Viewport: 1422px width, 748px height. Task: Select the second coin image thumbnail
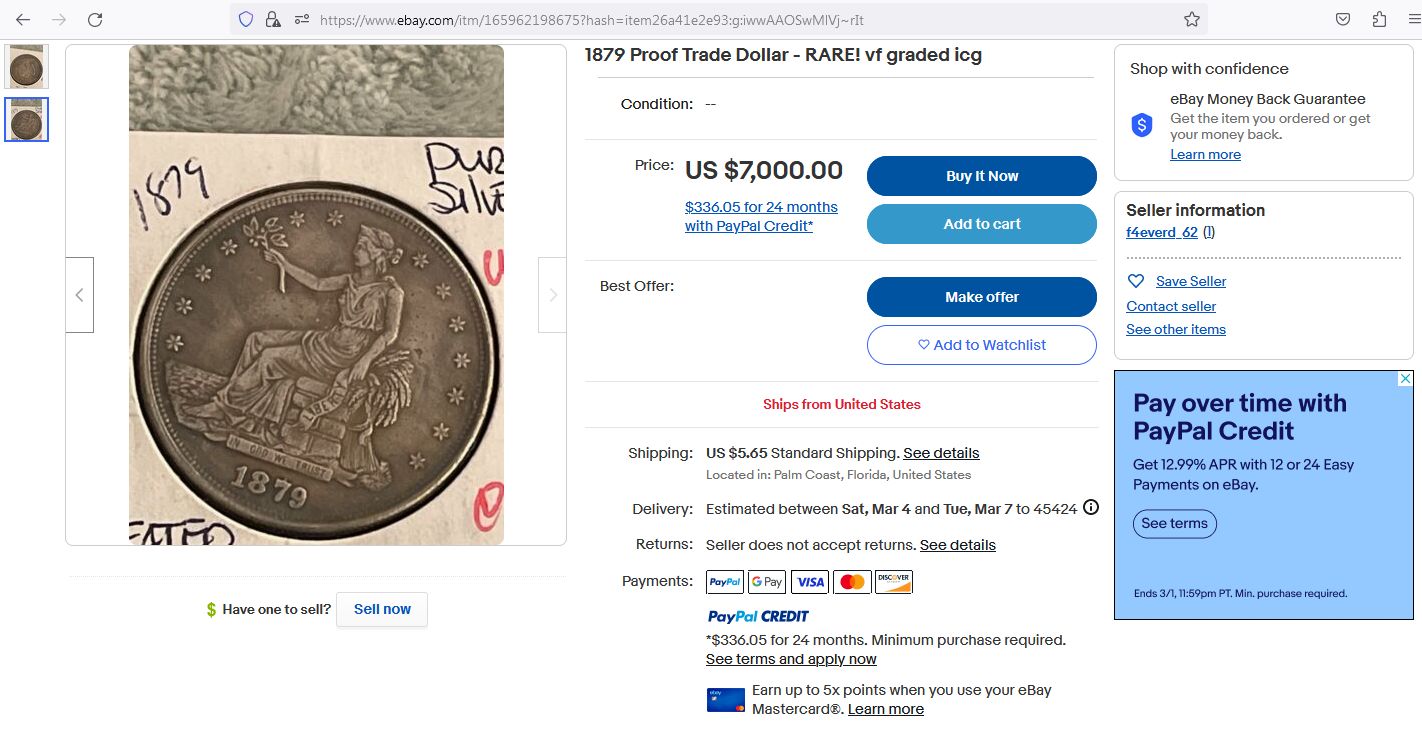click(x=26, y=119)
